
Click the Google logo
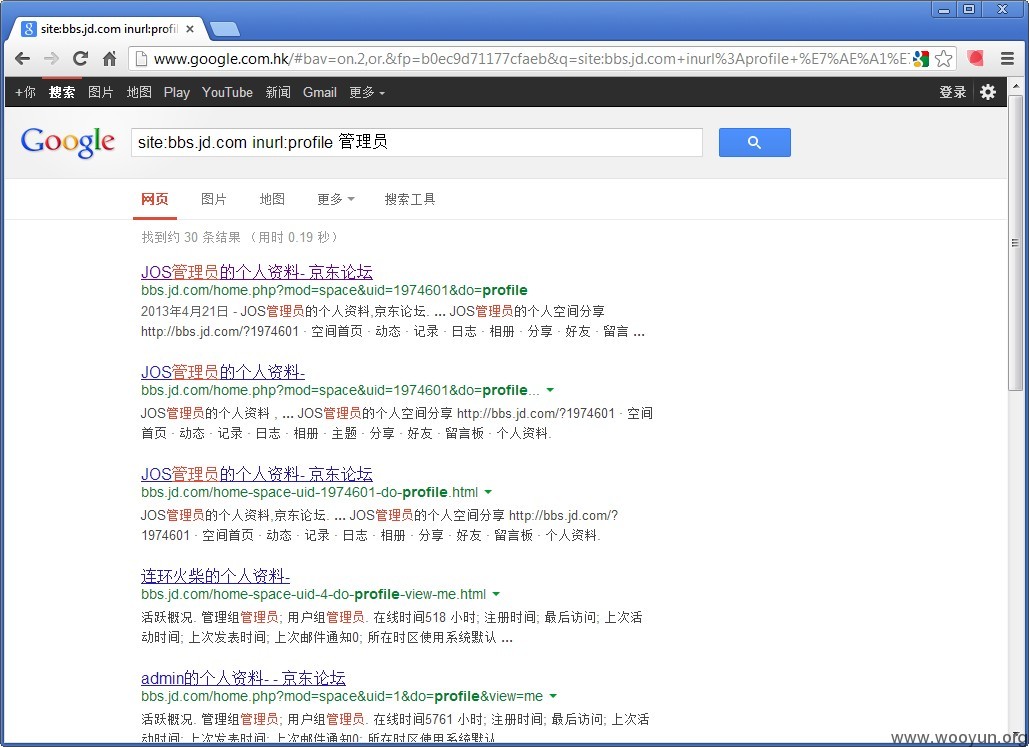pos(68,142)
